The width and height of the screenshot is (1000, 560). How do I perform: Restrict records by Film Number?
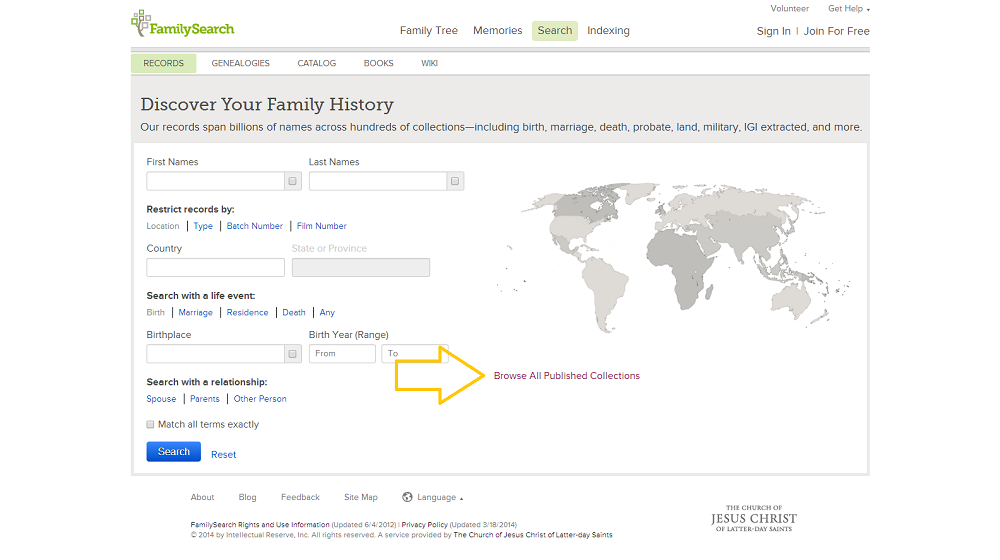click(x=321, y=226)
